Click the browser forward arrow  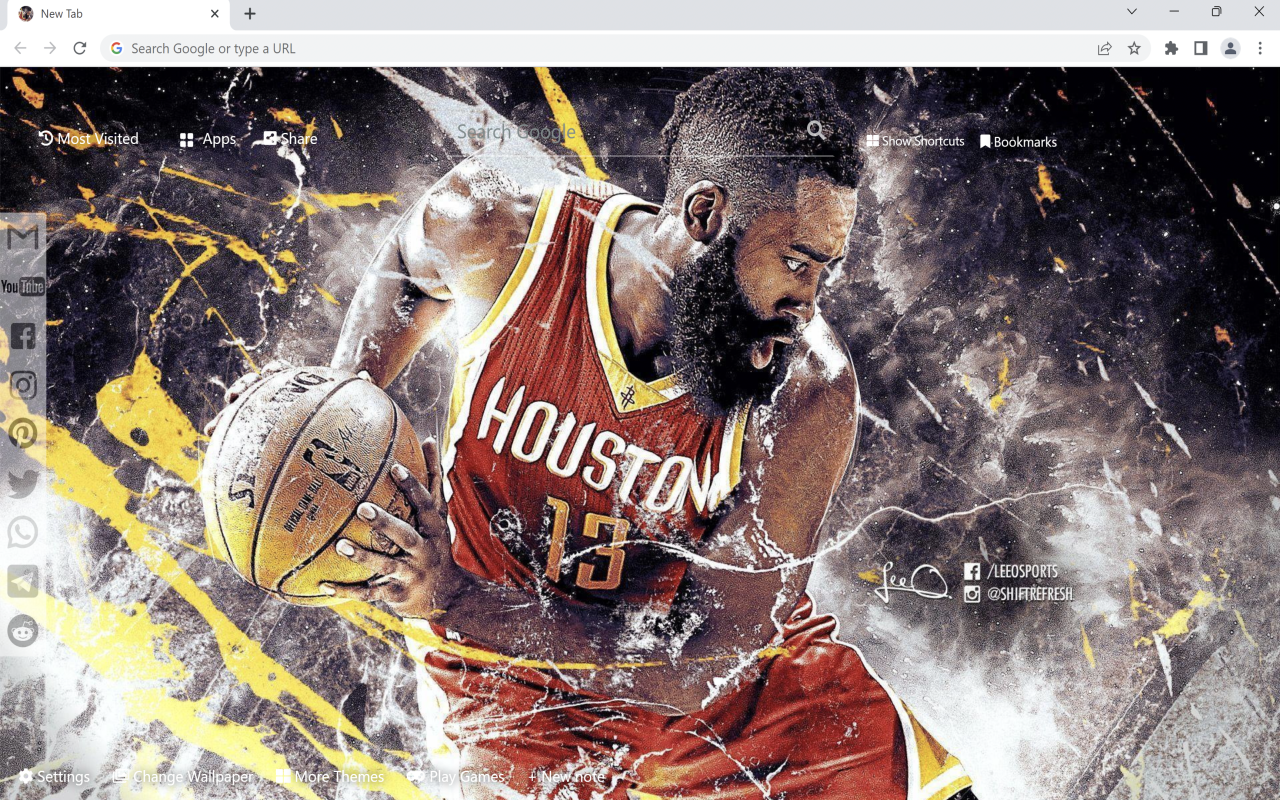(x=50, y=48)
